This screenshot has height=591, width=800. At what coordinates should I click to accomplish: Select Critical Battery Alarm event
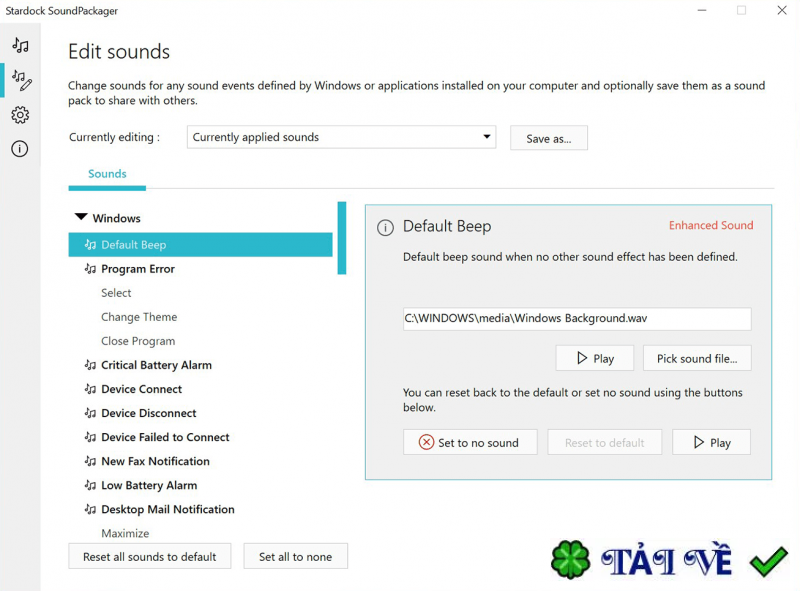coord(156,365)
